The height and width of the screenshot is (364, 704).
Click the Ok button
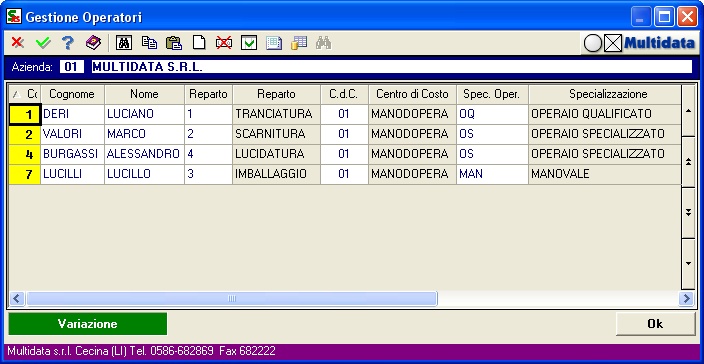pos(655,324)
